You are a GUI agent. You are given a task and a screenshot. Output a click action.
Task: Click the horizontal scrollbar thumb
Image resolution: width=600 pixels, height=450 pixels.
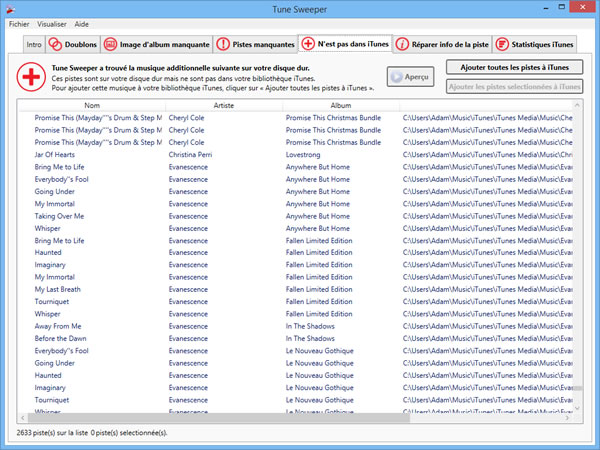(218, 418)
